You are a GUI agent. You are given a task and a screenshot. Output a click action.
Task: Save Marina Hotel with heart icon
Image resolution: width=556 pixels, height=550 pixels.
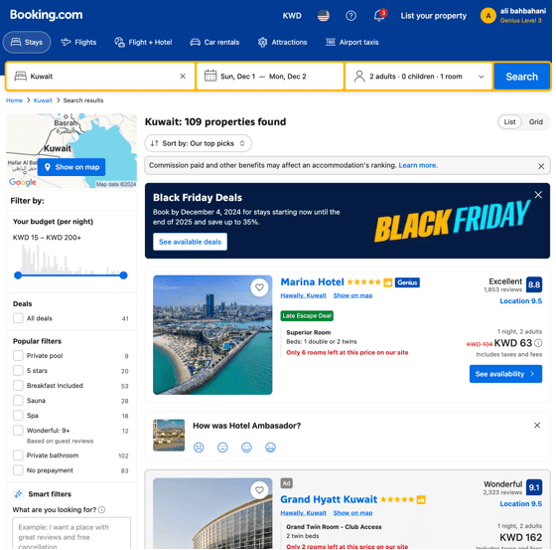(260, 287)
